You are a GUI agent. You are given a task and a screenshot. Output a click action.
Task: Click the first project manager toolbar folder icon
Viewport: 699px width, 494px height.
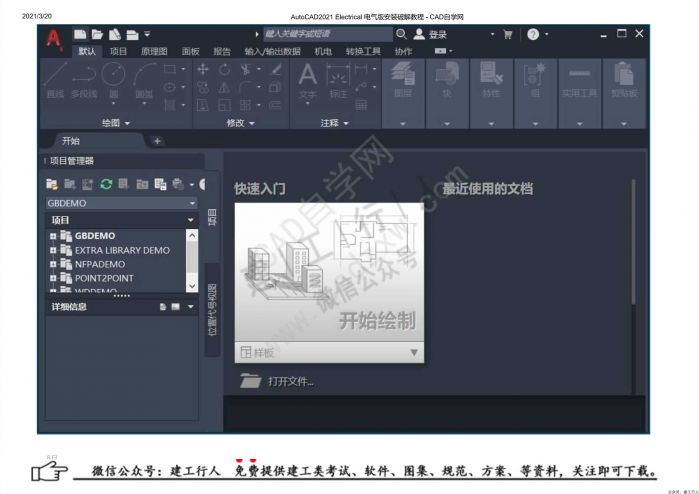tap(52, 184)
